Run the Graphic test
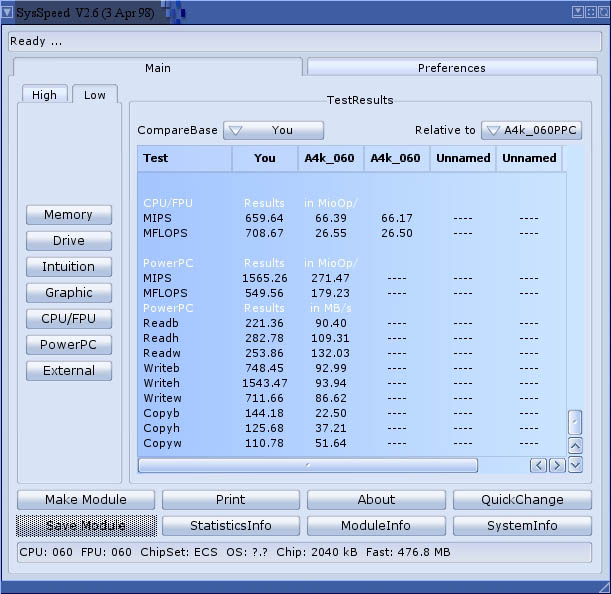This screenshot has width=611, height=594. (x=69, y=293)
